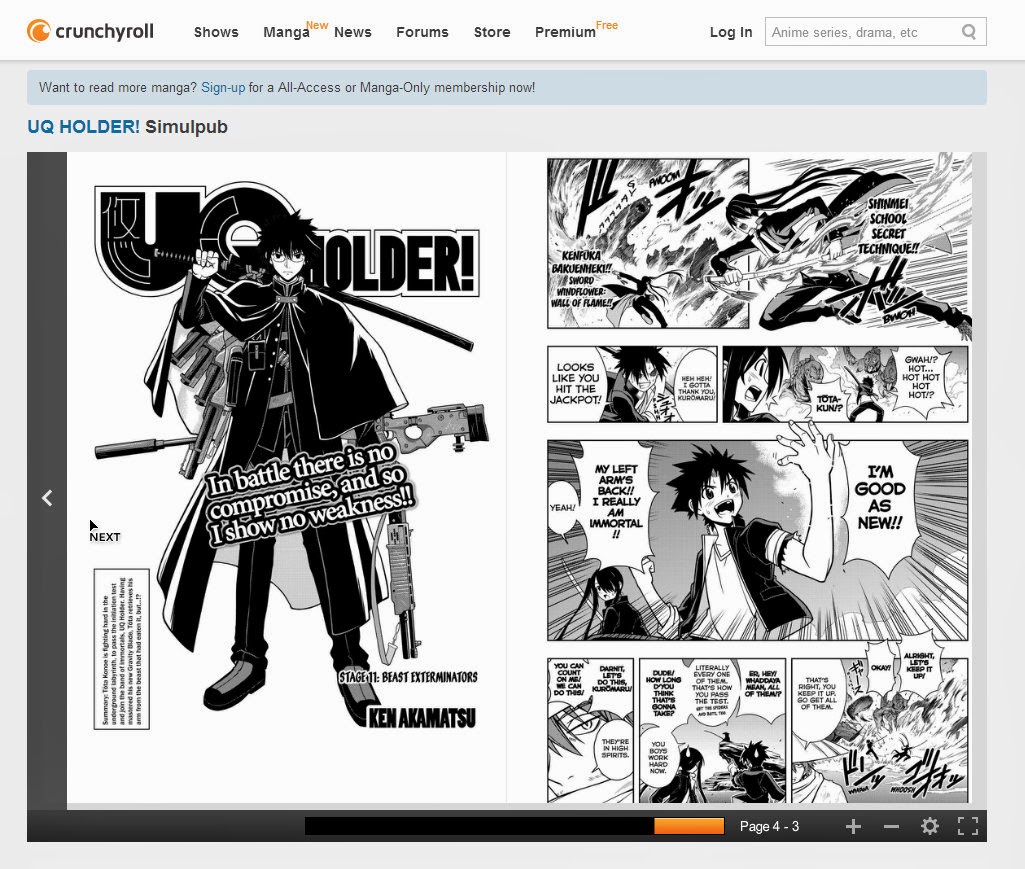Open the Forums page
Screen dimensions: 1025x869
(422, 32)
